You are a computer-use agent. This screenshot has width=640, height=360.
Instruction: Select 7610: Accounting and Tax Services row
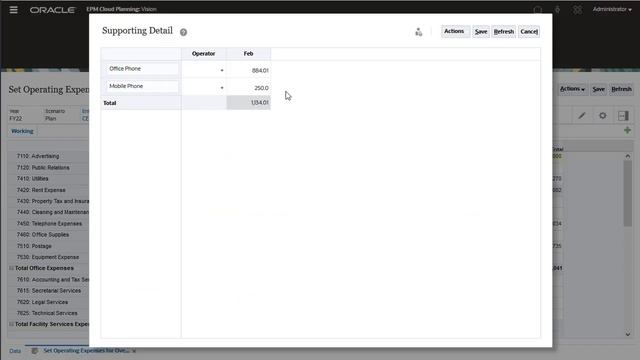tap(53, 280)
